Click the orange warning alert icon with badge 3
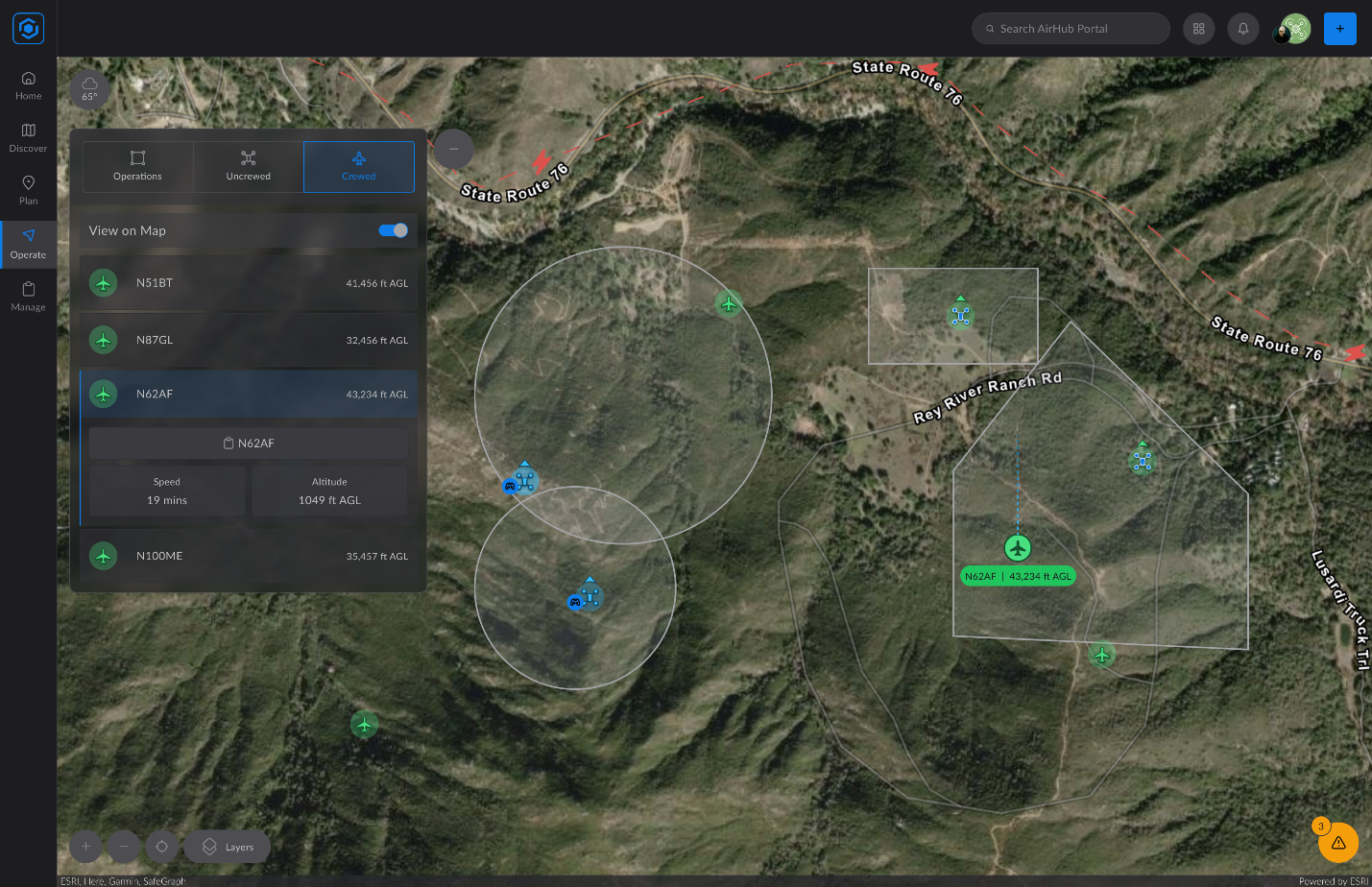The width and height of the screenshot is (1372, 887). (1338, 842)
